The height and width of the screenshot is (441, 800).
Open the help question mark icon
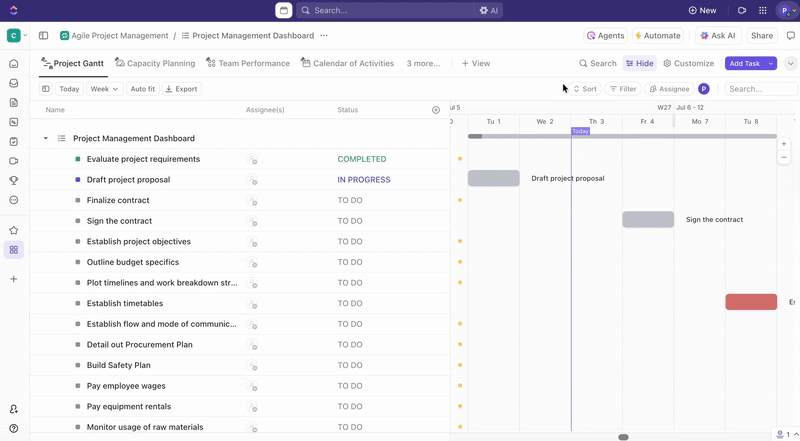pos(14,428)
